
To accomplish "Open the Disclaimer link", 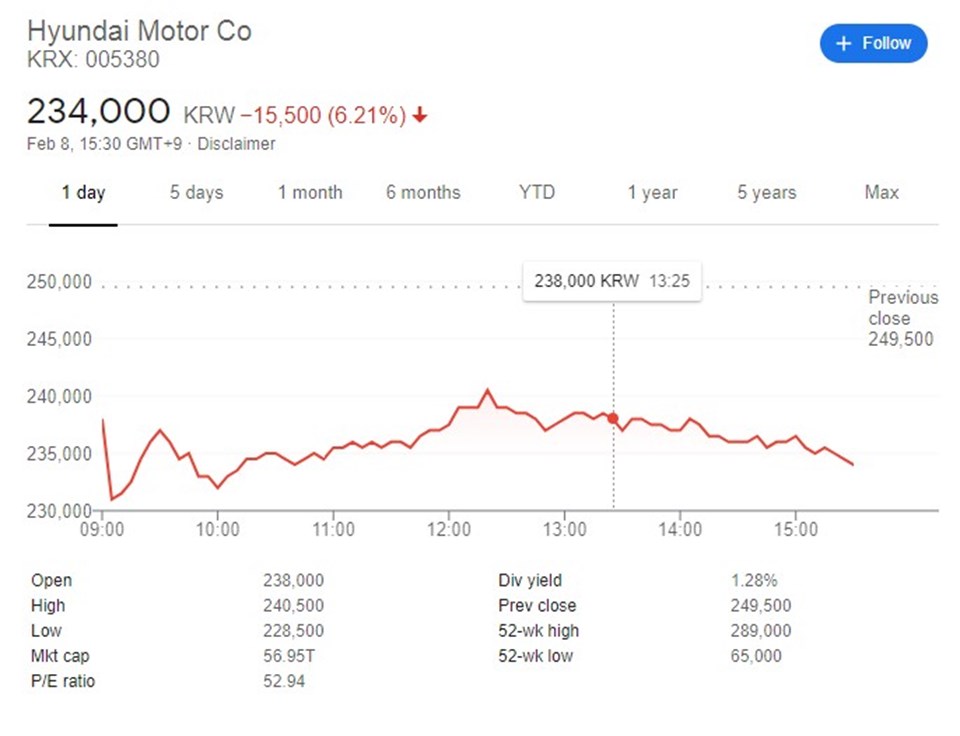I will pos(236,144).
